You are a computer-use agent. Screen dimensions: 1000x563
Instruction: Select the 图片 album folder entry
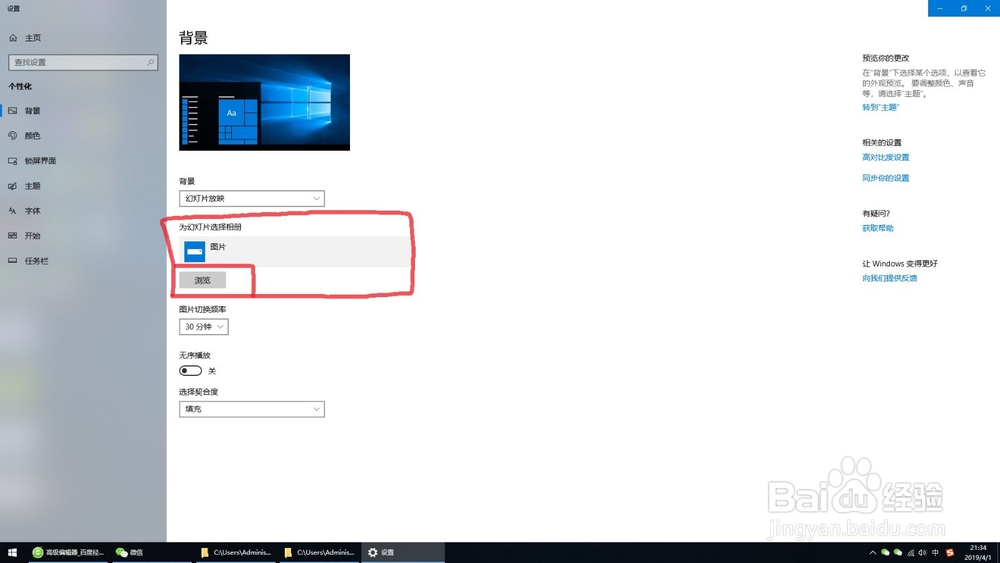[295, 251]
